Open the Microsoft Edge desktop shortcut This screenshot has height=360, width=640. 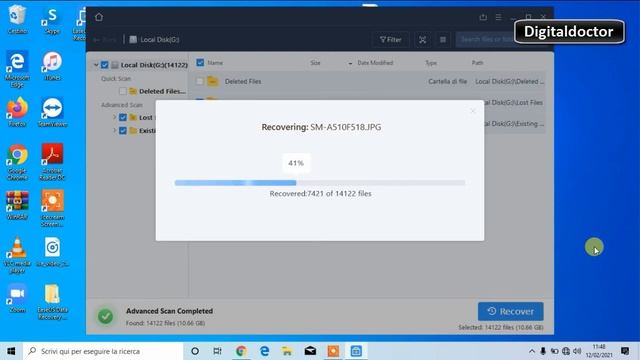pos(17,68)
